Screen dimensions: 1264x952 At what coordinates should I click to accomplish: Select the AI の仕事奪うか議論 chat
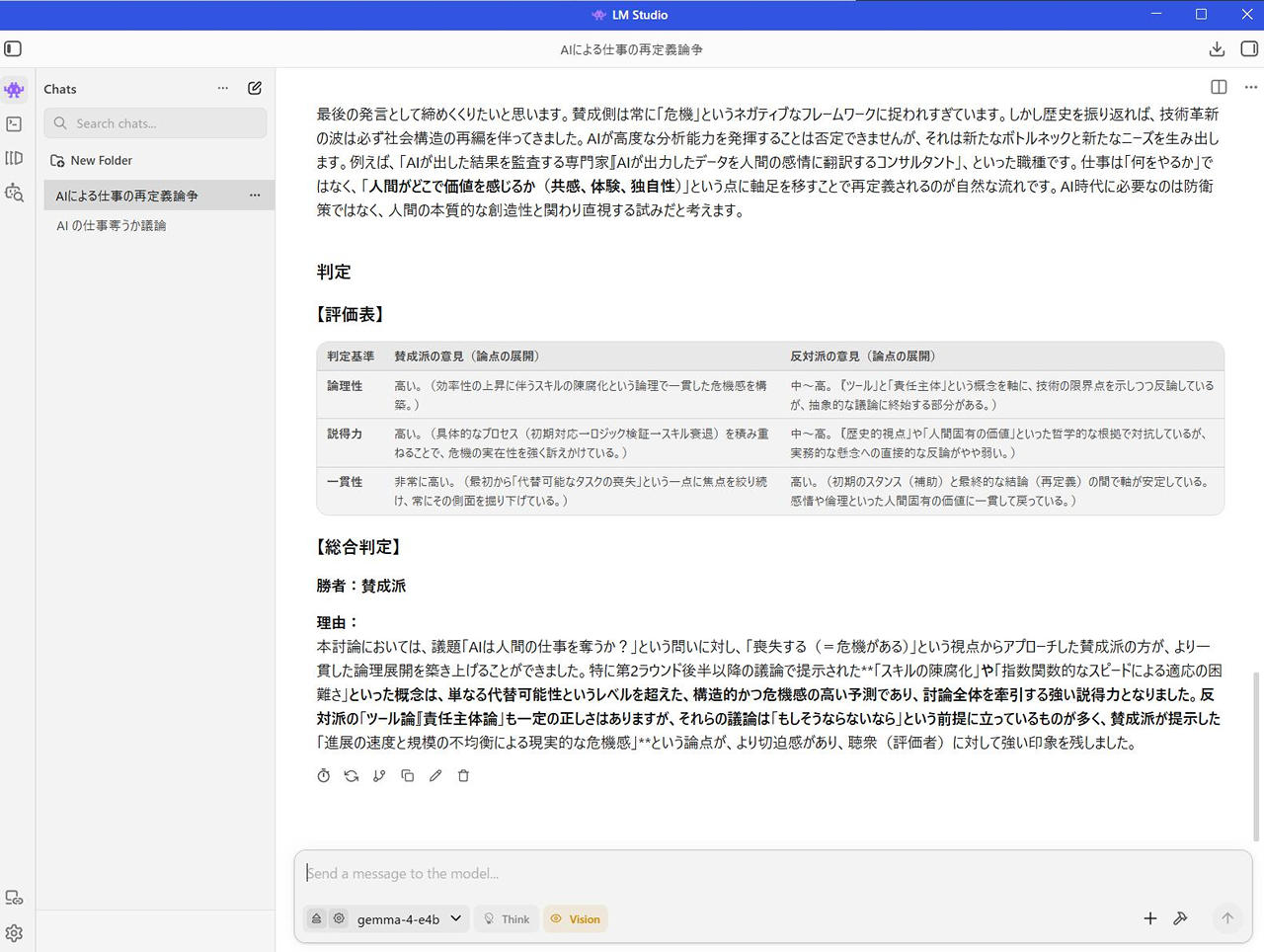click(112, 226)
